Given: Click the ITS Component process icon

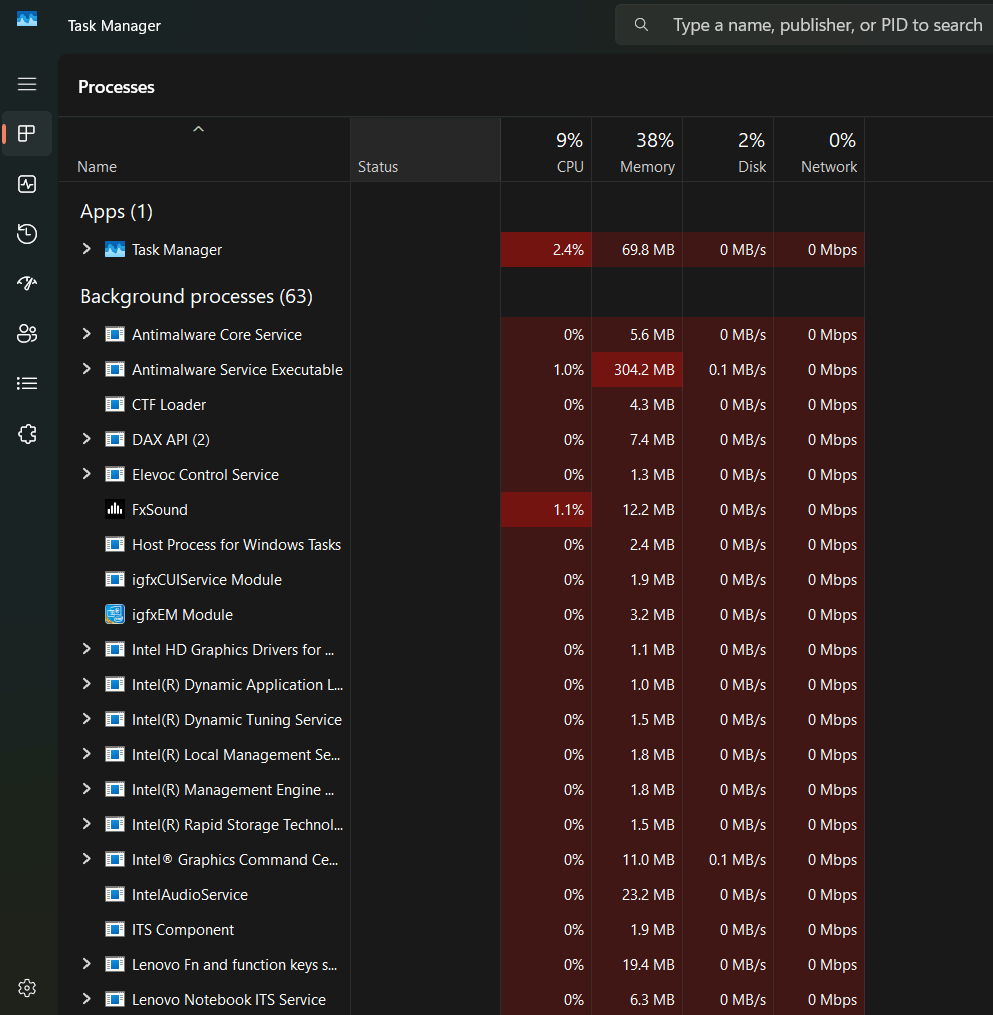Looking at the screenshot, I should [x=115, y=930].
